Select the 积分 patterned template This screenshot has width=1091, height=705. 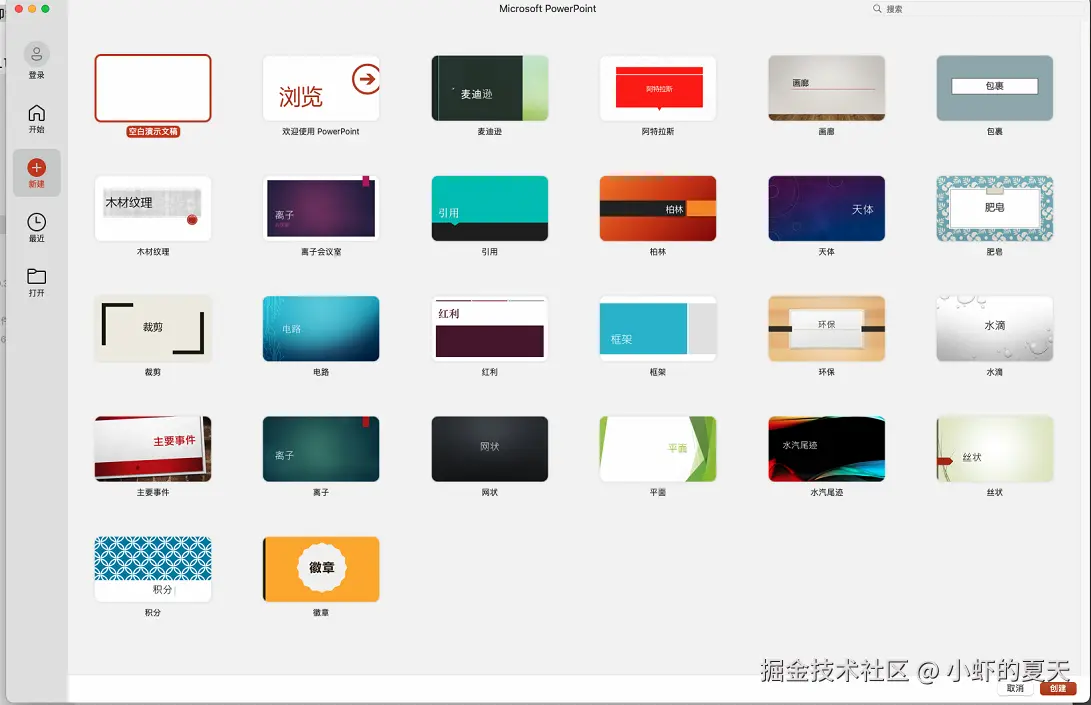(153, 569)
